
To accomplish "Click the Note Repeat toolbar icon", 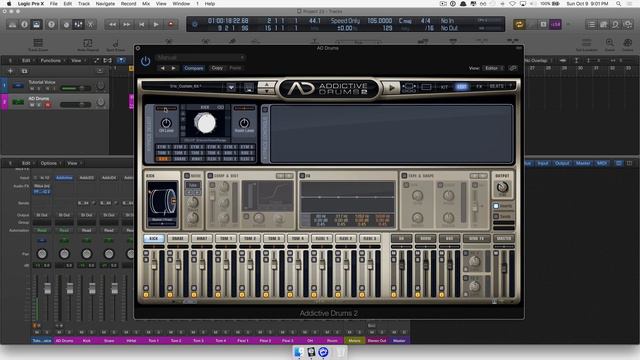I will click(88, 44).
